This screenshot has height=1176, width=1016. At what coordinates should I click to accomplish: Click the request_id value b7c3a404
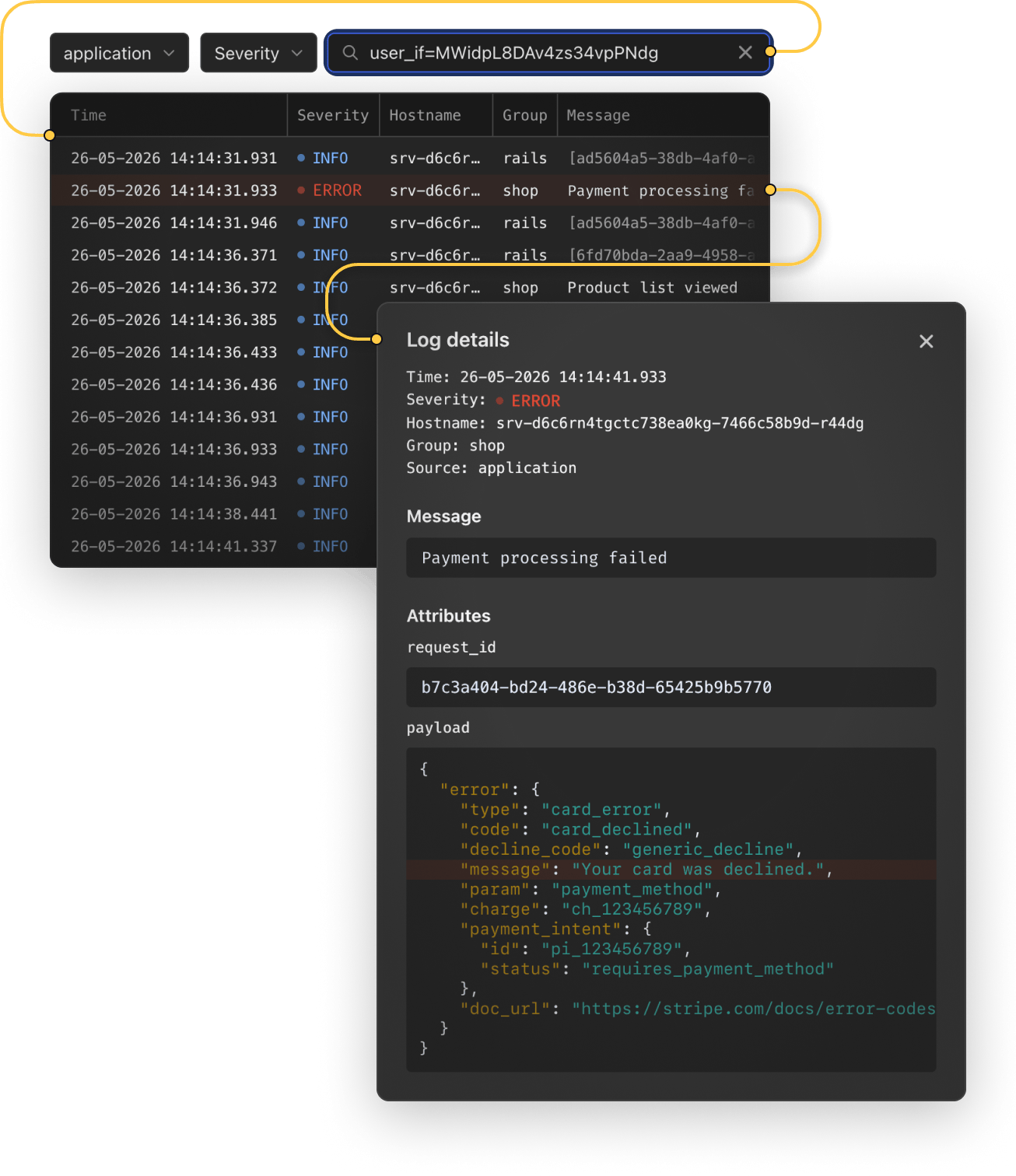click(x=671, y=687)
